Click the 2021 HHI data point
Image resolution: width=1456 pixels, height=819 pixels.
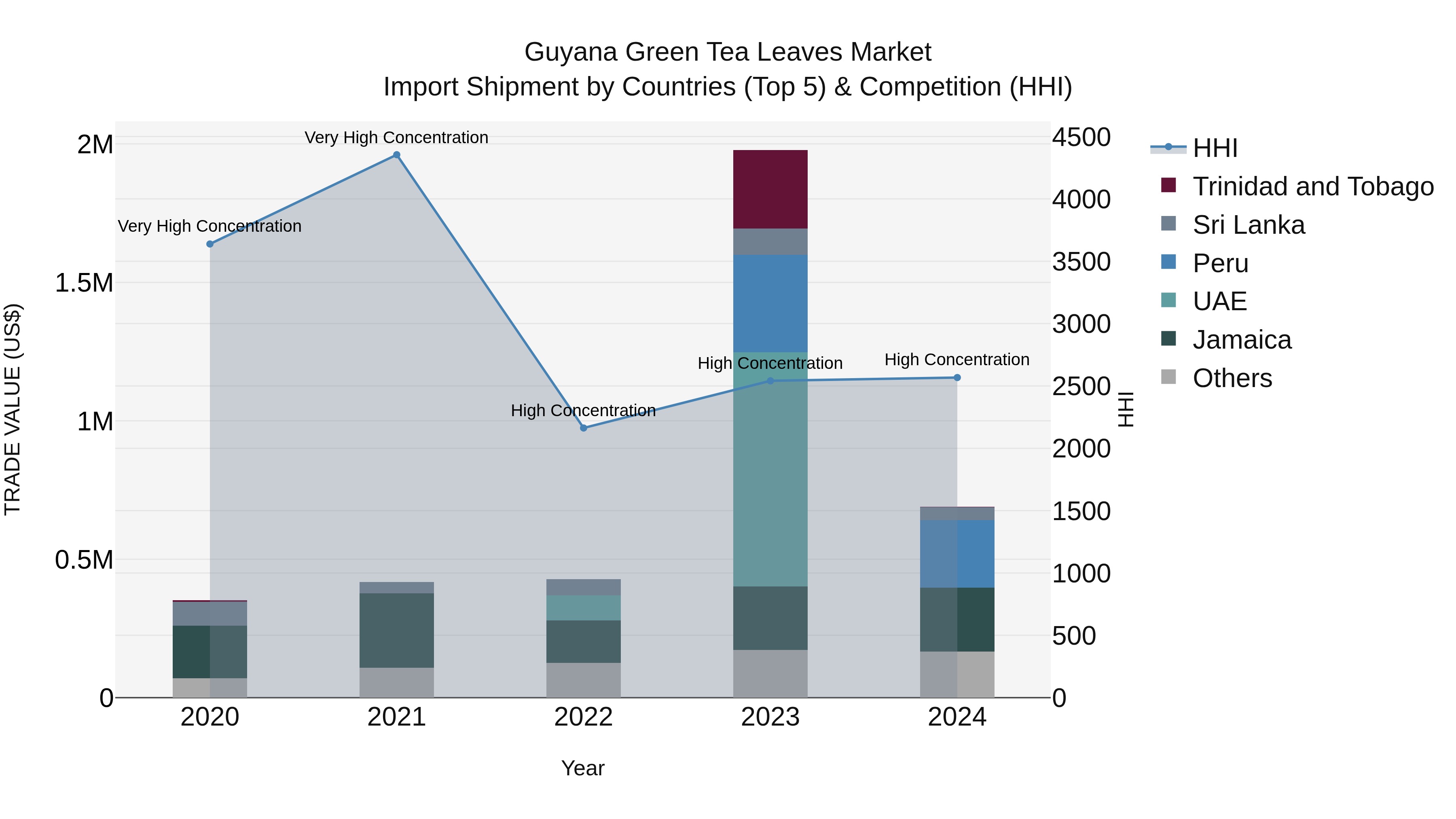(x=397, y=155)
